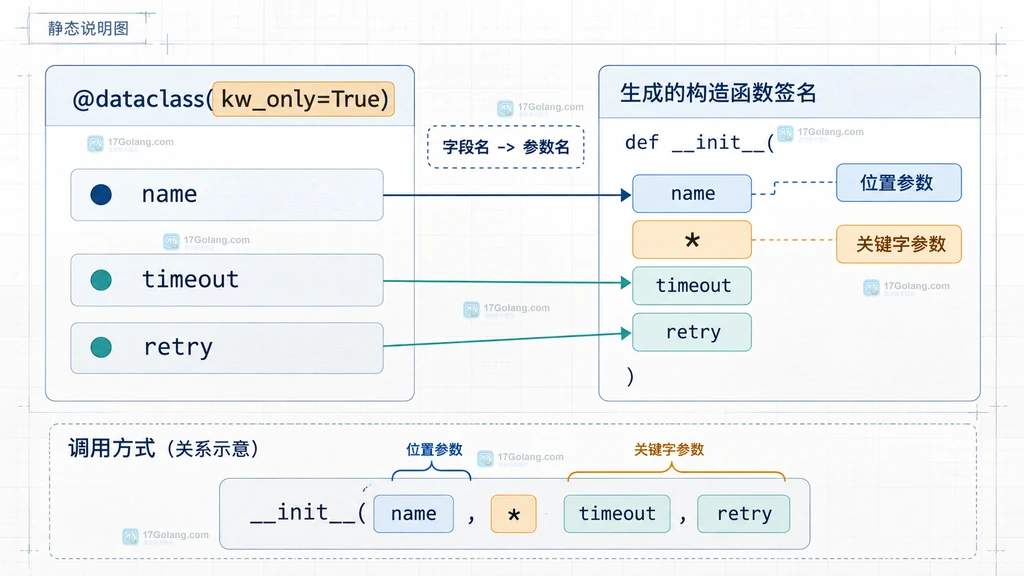Click the 关键字参数 orange legend box
The height and width of the screenshot is (576, 1024).
tap(899, 244)
